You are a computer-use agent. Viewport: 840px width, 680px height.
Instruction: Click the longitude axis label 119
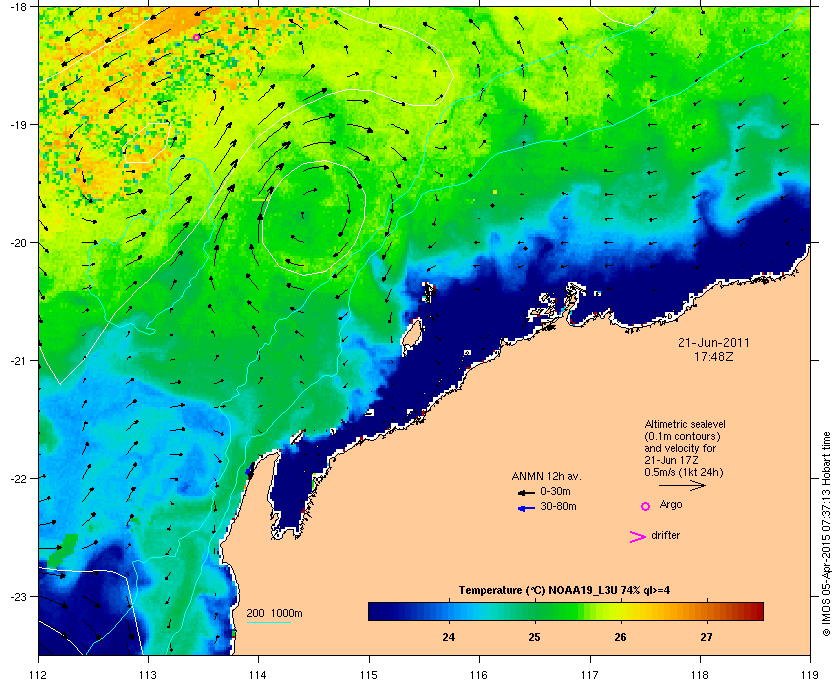(x=810, y=675)
